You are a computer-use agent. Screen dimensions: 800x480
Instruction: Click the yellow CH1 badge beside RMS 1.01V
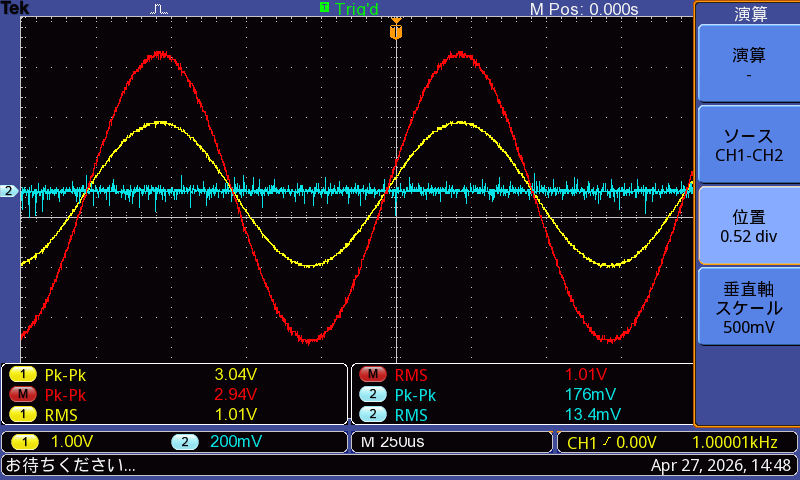[x=23, y=414]
